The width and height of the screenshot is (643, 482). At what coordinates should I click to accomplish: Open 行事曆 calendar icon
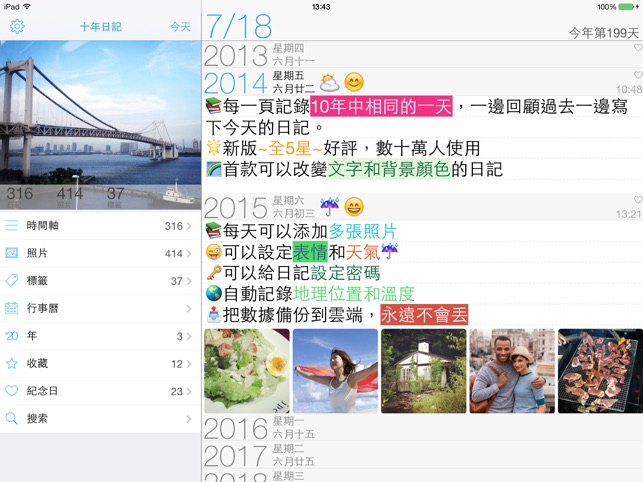pyautogui.click(x=11, y=308)
